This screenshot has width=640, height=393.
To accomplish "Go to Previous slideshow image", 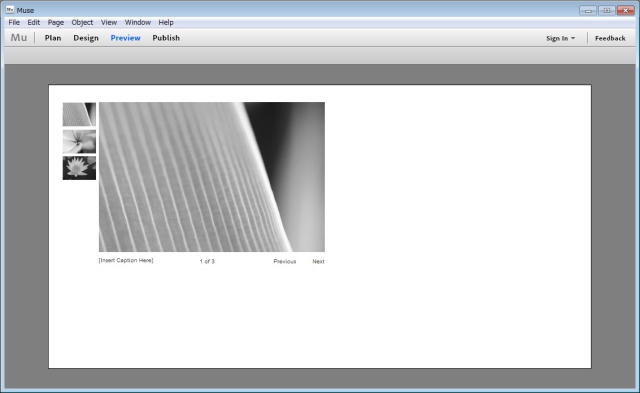I will [285, 262].
